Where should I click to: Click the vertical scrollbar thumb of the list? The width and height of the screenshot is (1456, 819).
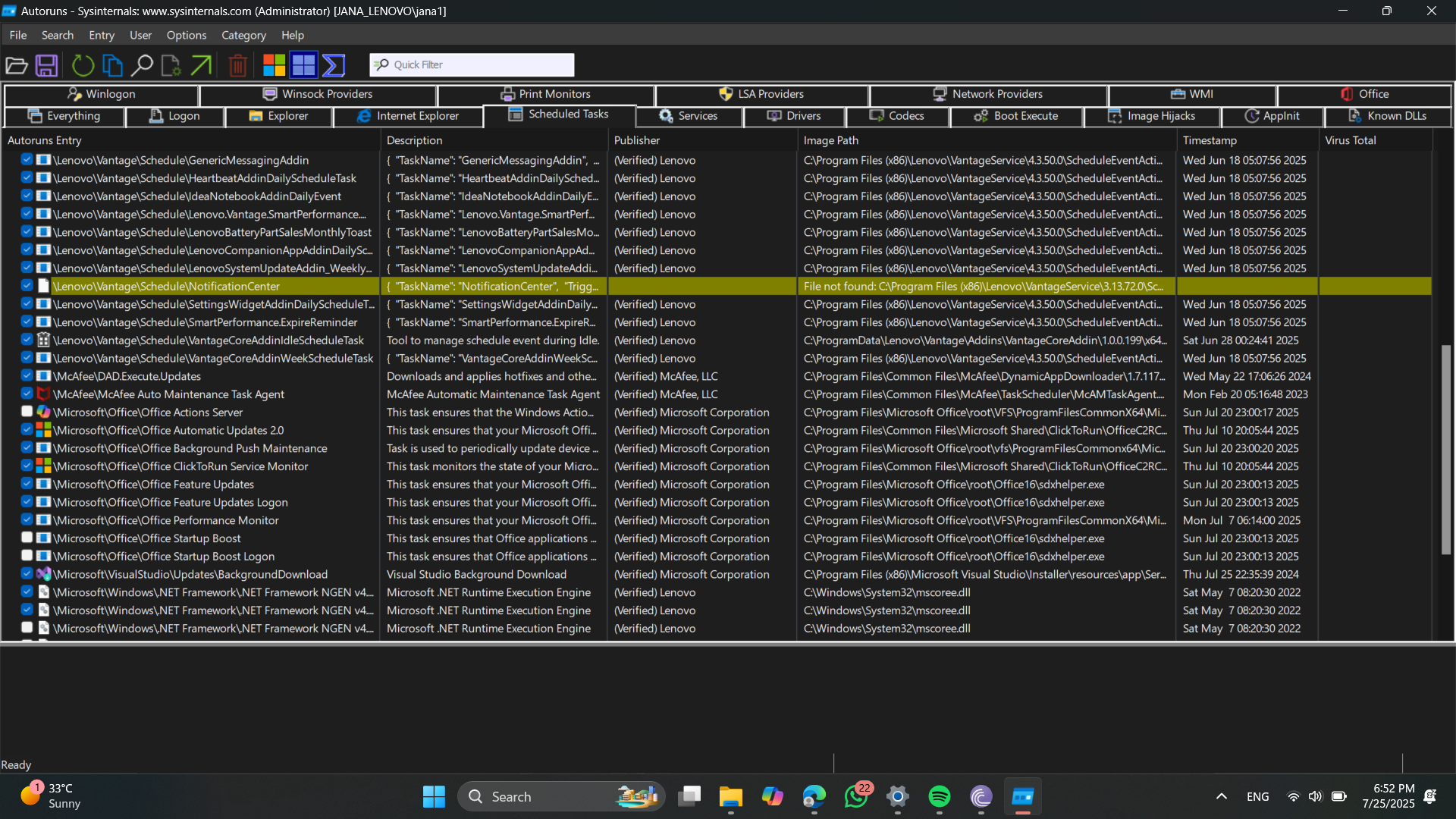pos(1445,449)
